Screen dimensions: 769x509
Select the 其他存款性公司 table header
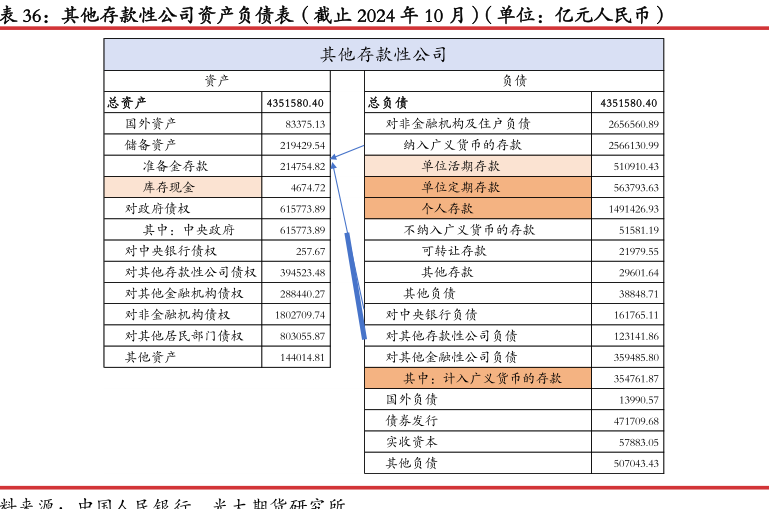383,55
